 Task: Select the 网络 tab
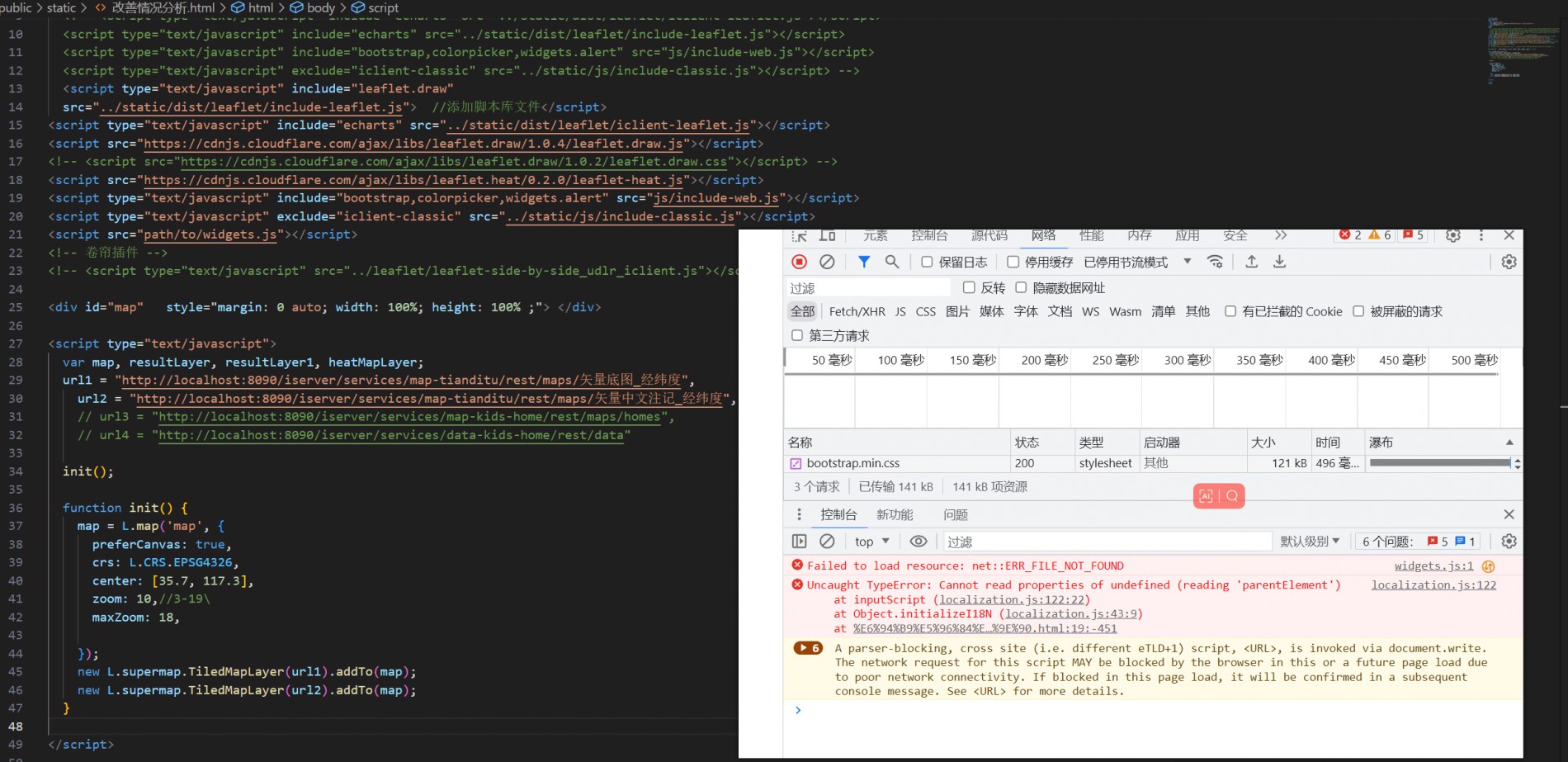point(1043,235)
